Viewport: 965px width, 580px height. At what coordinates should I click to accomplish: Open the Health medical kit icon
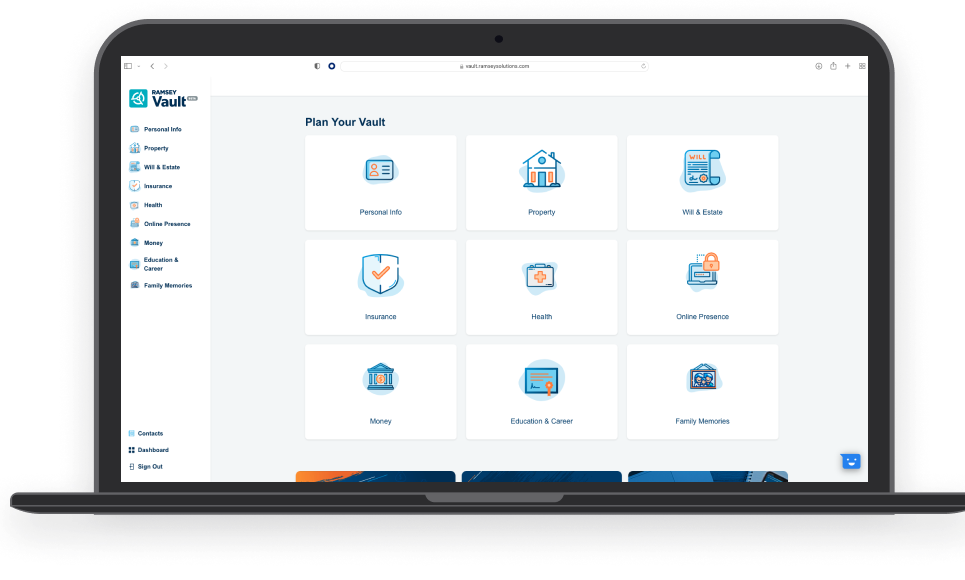(x=541, y=276)
